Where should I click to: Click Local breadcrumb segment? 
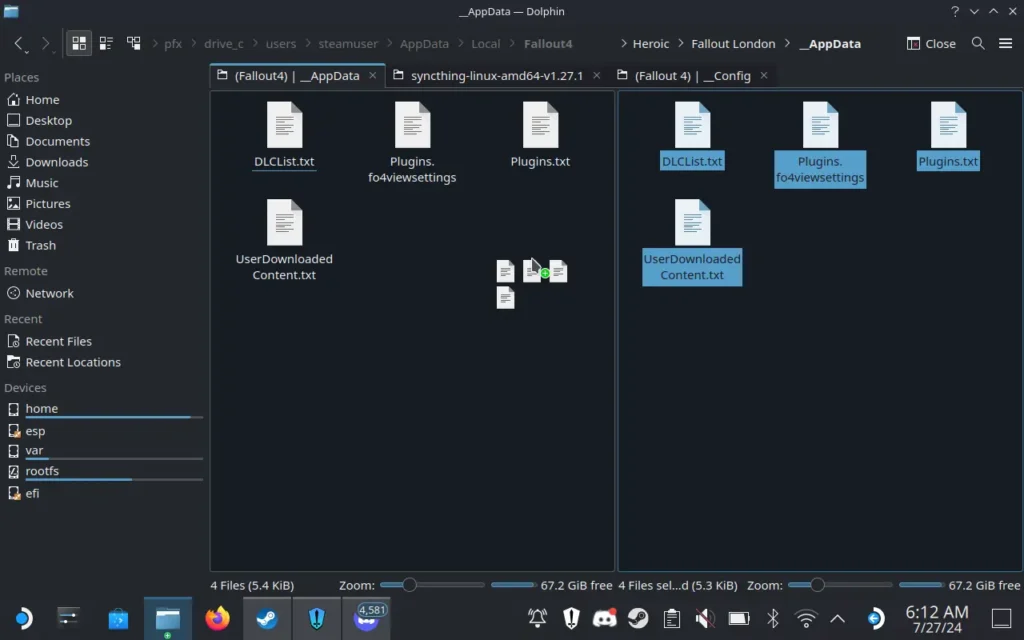[x=486, y=44]
